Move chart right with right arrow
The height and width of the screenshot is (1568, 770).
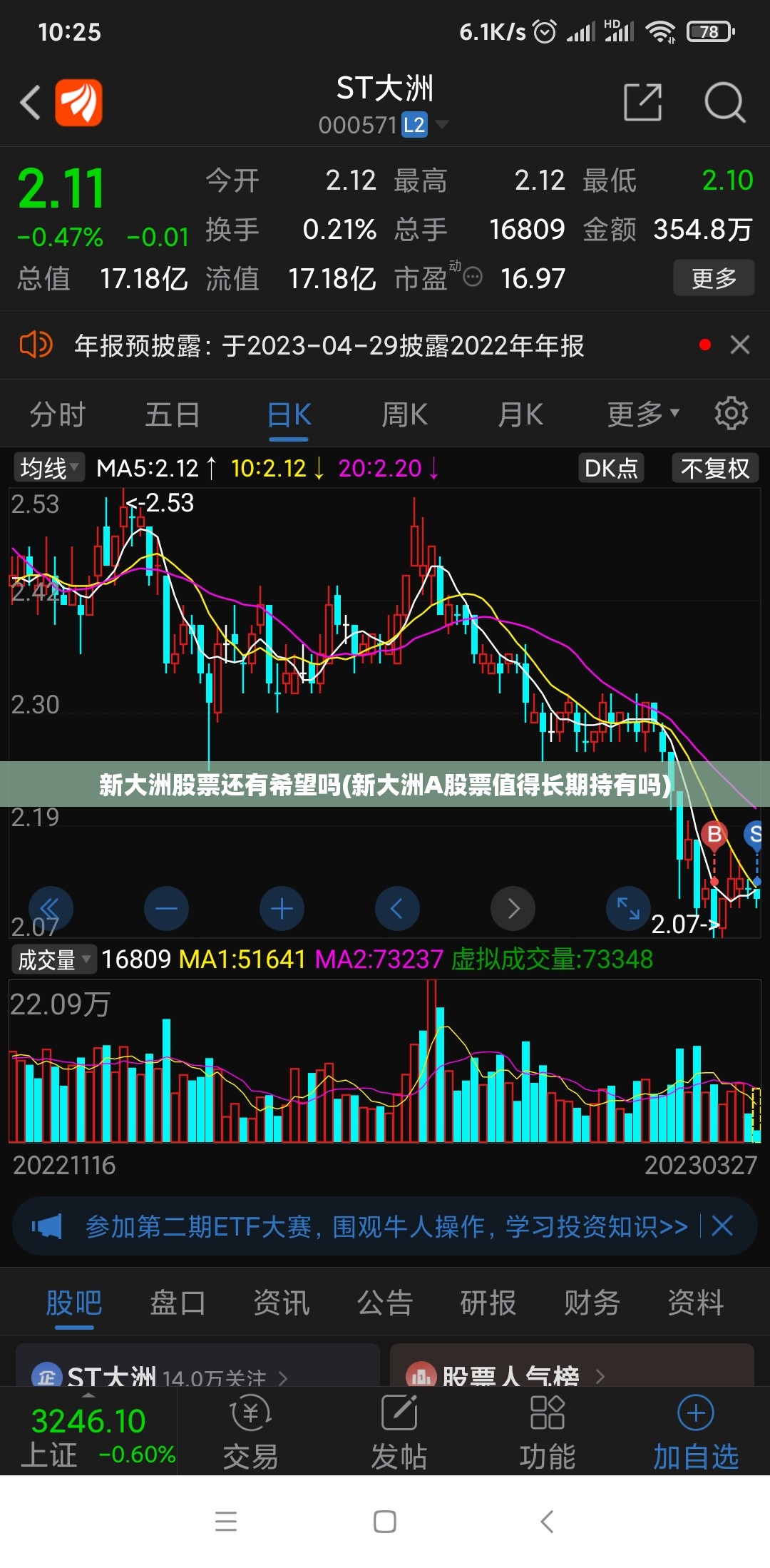click(513, 908)
